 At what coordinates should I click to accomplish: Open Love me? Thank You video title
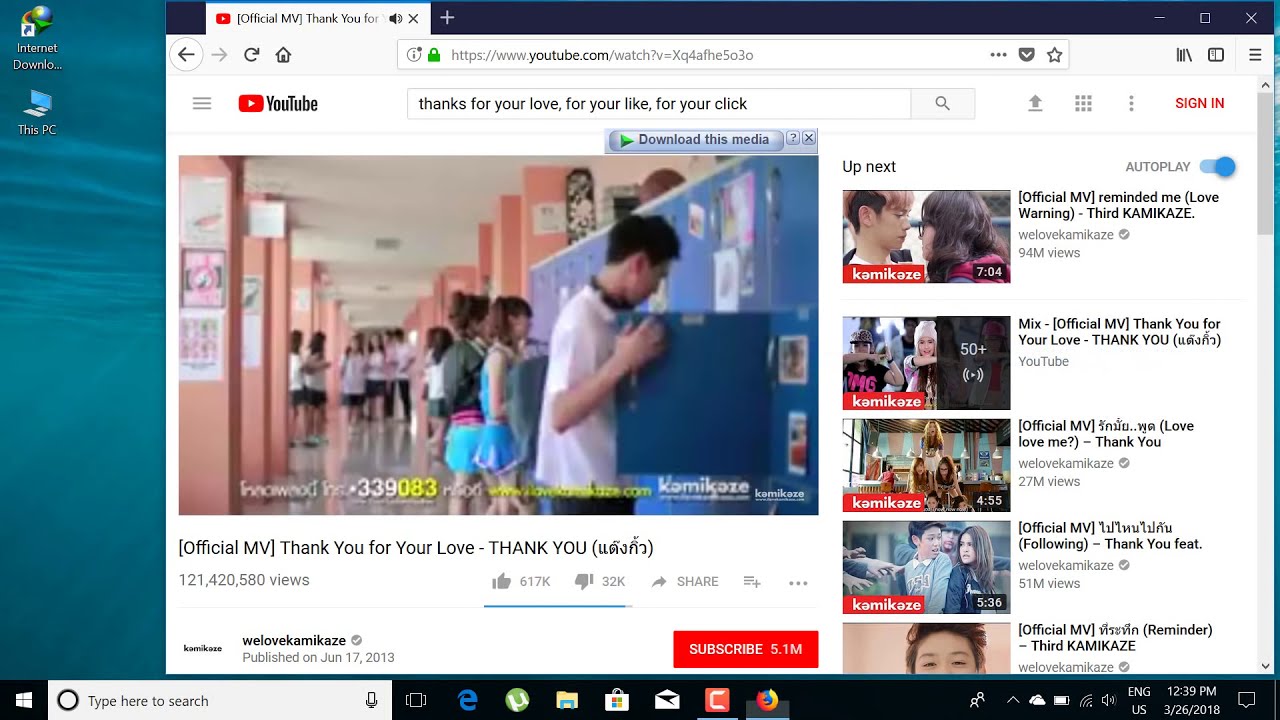1106,434
